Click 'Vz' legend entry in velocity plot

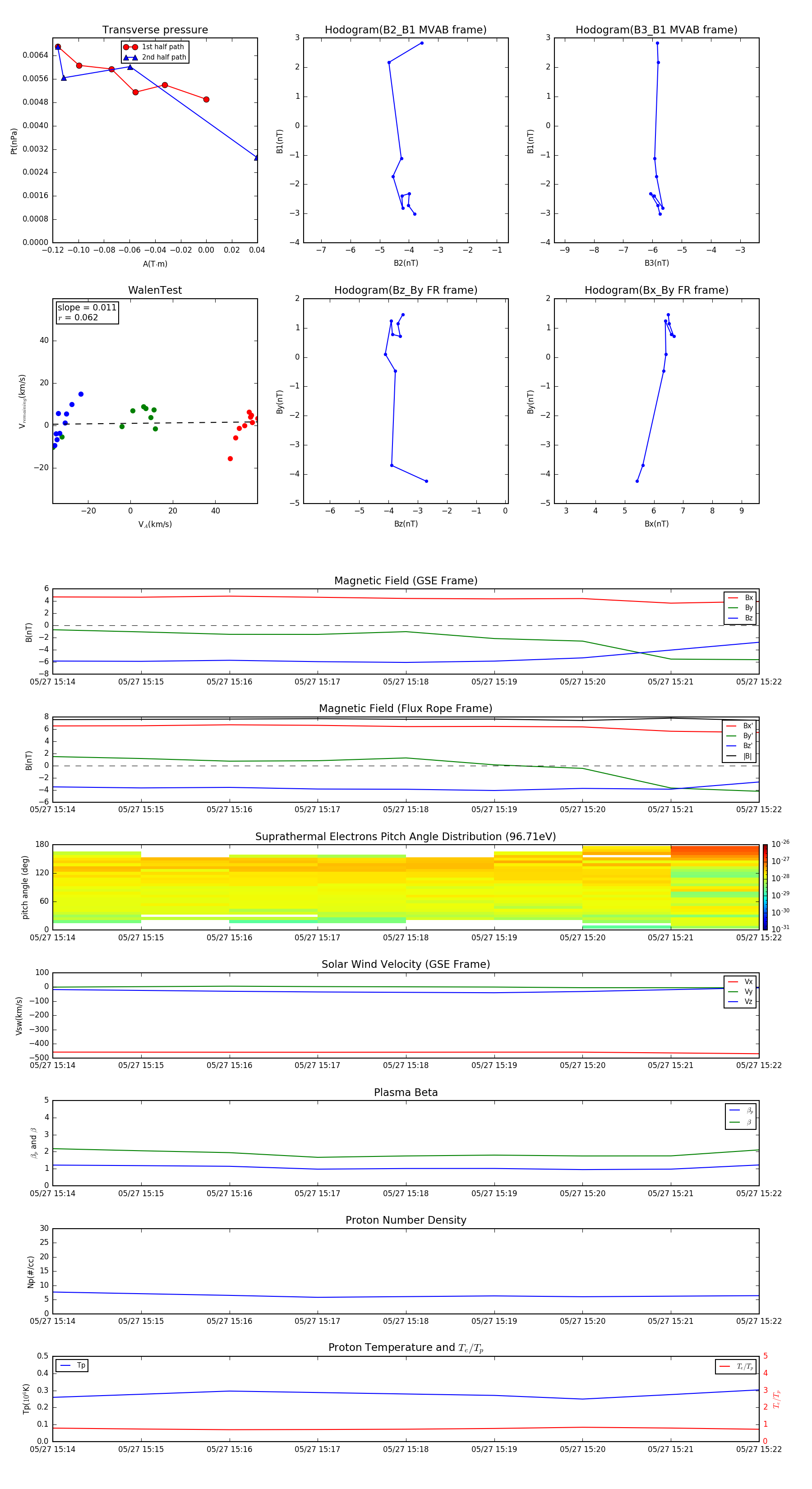tap(740, 1002)
